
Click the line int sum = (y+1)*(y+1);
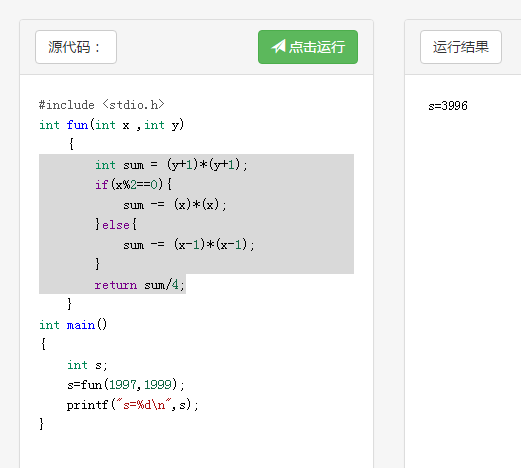point(171,165)
